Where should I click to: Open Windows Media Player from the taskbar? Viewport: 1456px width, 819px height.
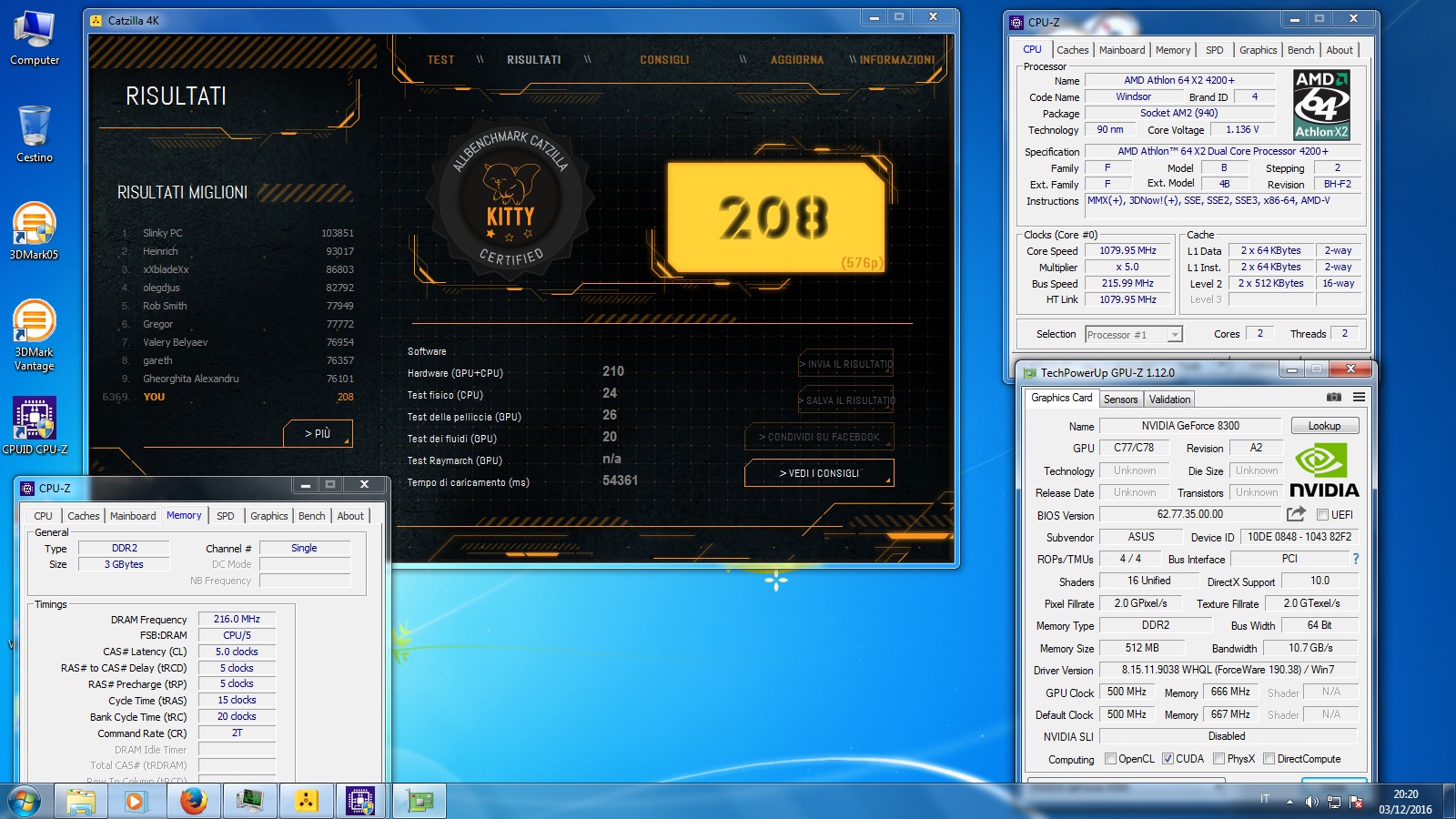[x=136, y=802]
